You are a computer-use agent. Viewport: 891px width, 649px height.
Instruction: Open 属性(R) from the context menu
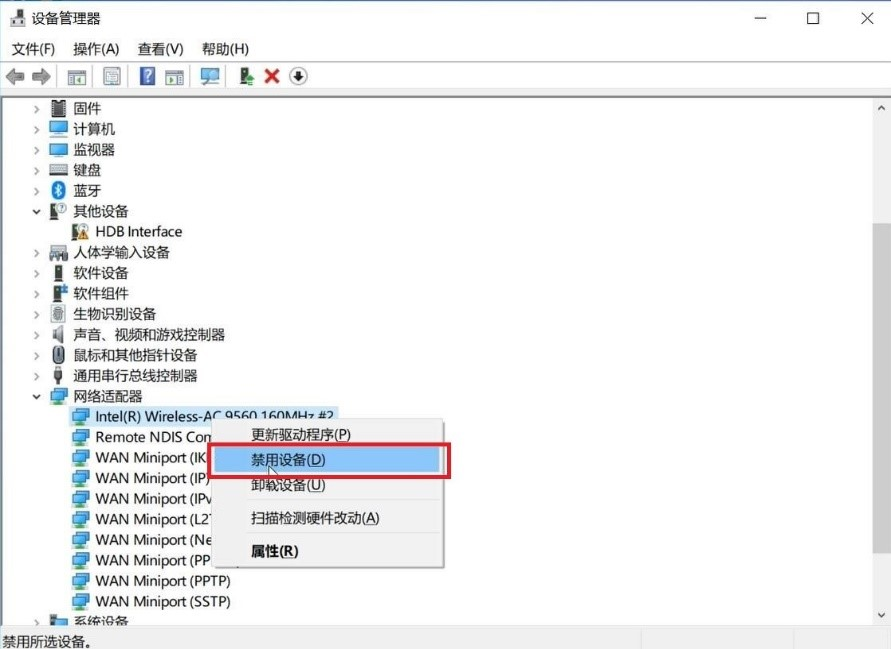(274, 551)
